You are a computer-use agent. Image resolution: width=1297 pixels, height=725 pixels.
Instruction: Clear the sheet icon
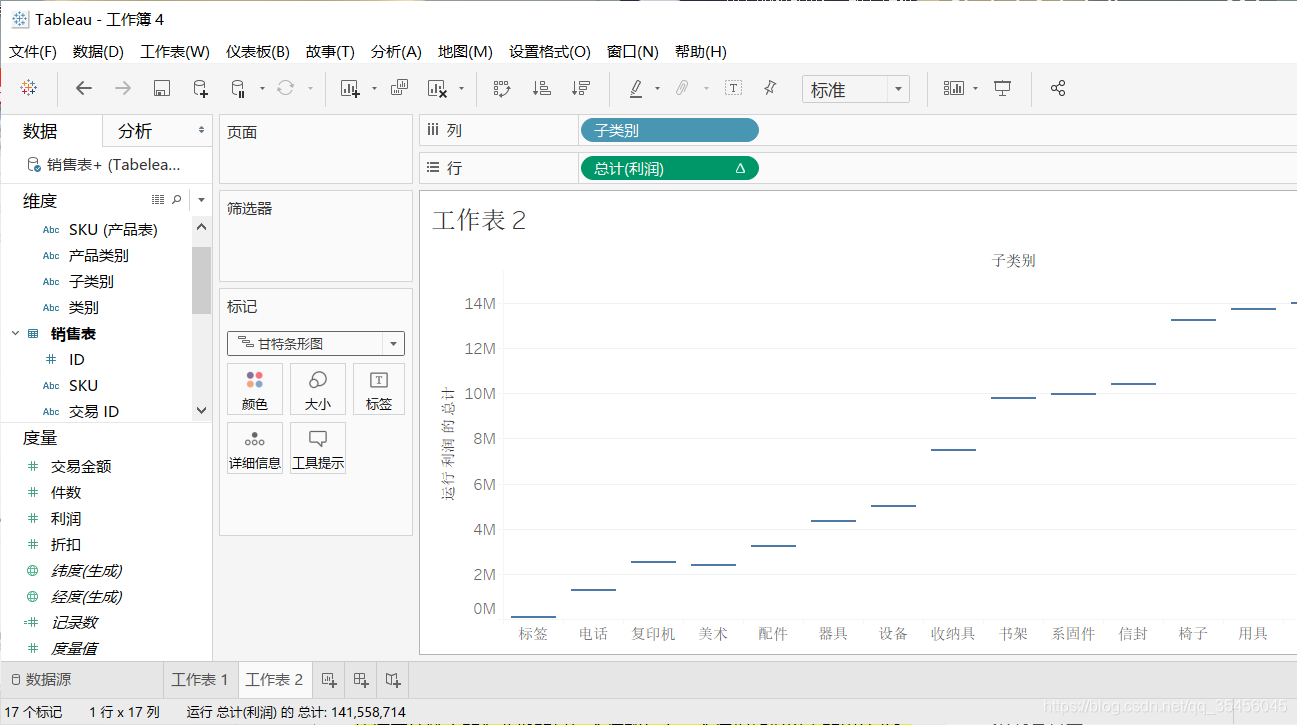click(x=437, y=88)
